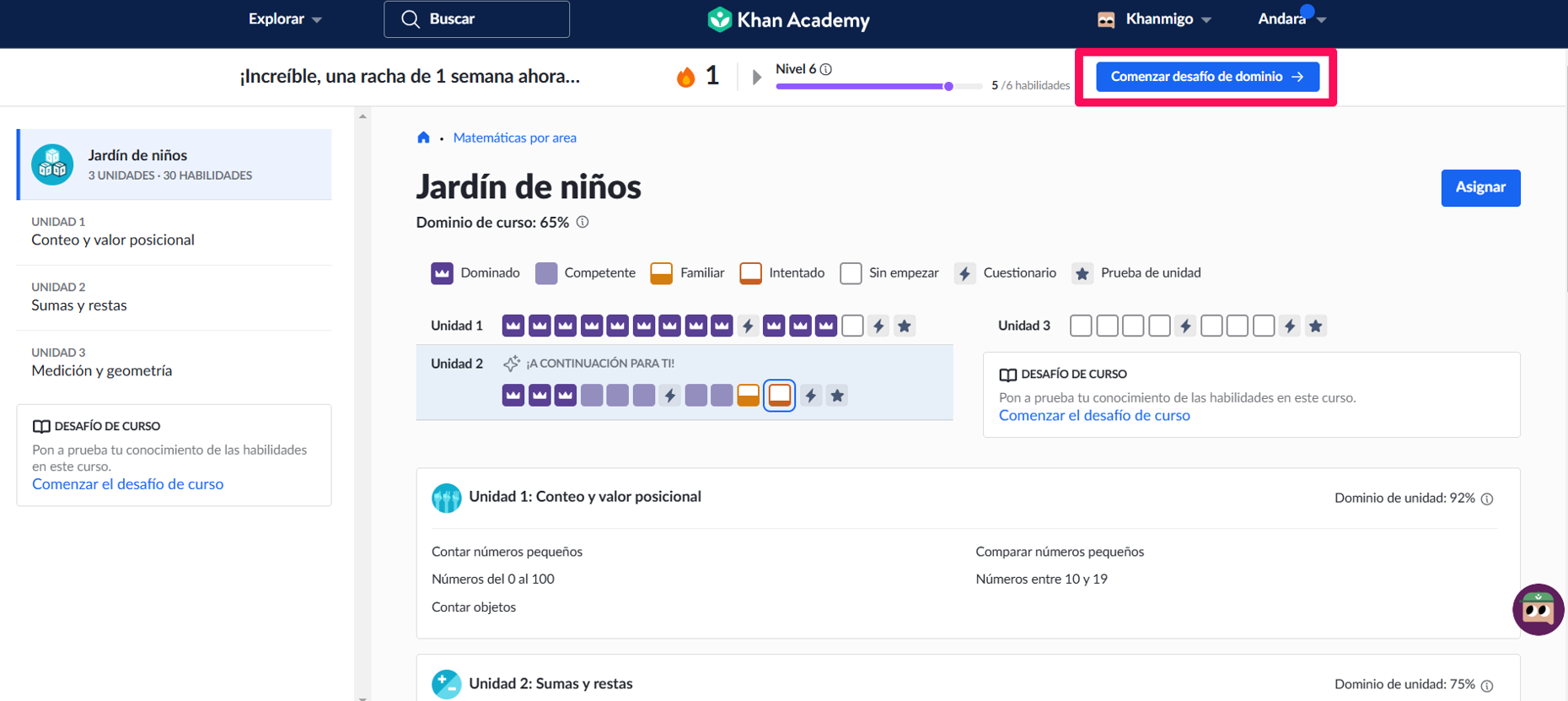1568x701 pixels.
Task: Follow the Matemáticas por area breadcrumb
Action: point(515,138)
